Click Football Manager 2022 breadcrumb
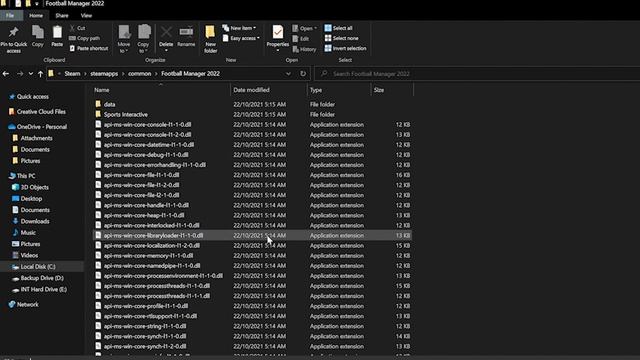Image resolution: width=640 pixels, height=360 pixels. point(190,74)
